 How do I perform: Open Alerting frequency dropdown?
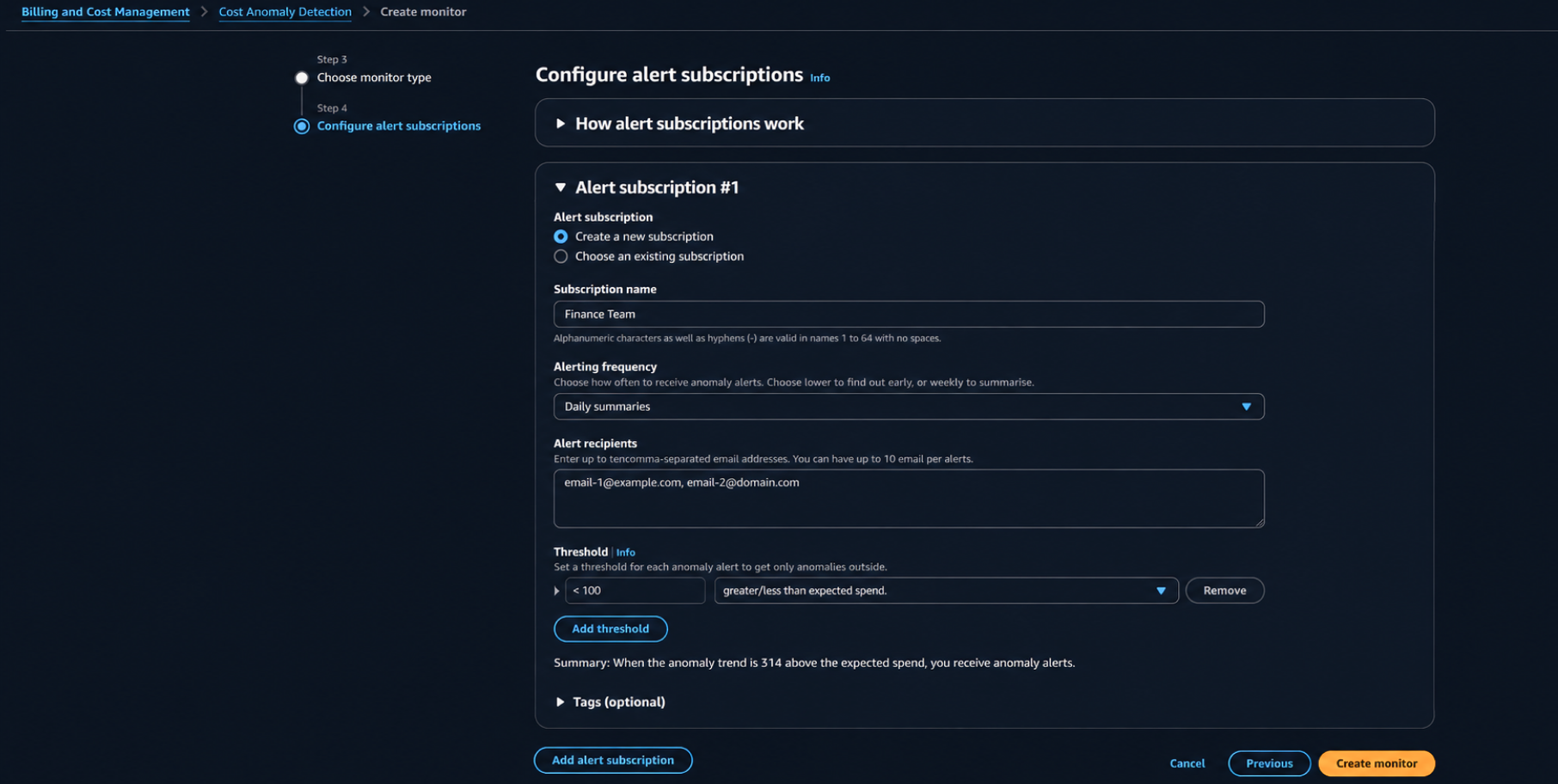tap(909, 407)
